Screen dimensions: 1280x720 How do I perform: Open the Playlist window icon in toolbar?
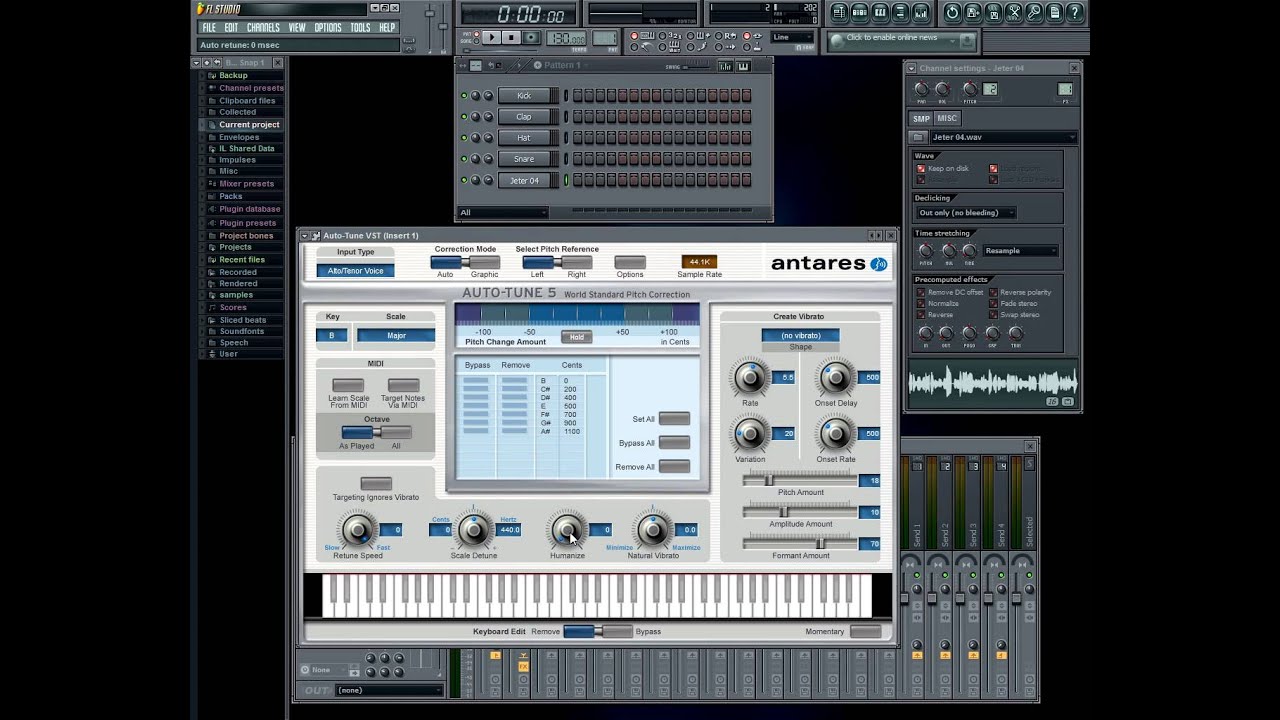point(839,12)
